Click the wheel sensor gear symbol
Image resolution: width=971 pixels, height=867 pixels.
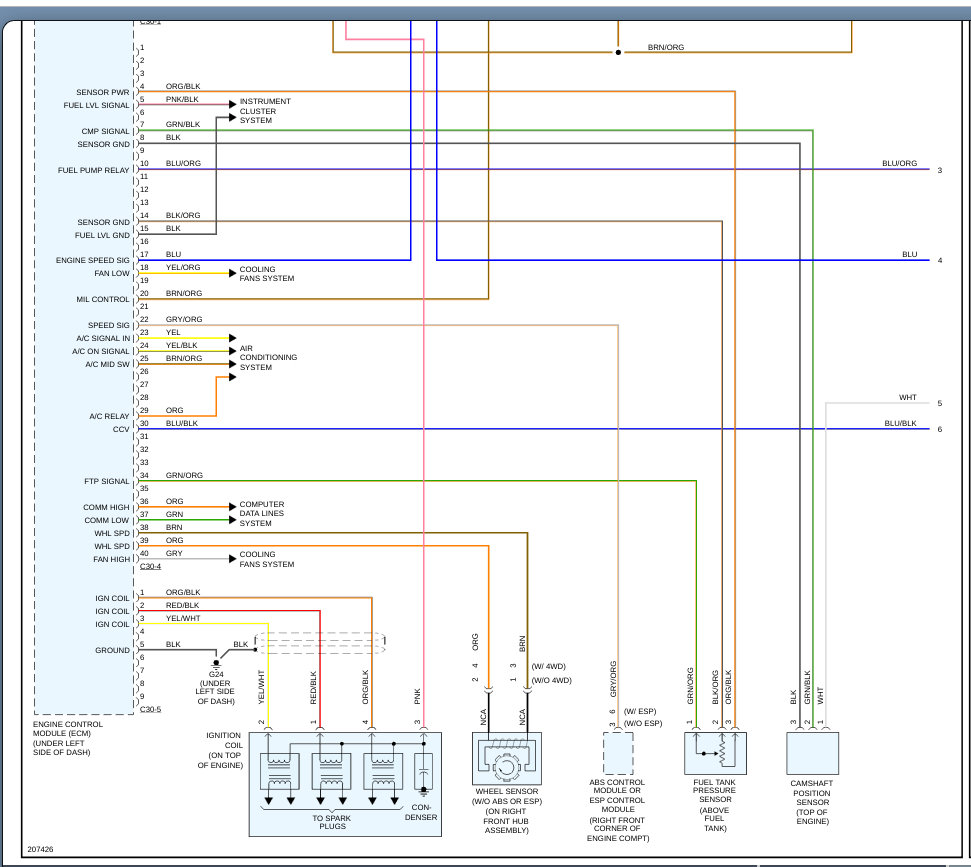(507, 767)
